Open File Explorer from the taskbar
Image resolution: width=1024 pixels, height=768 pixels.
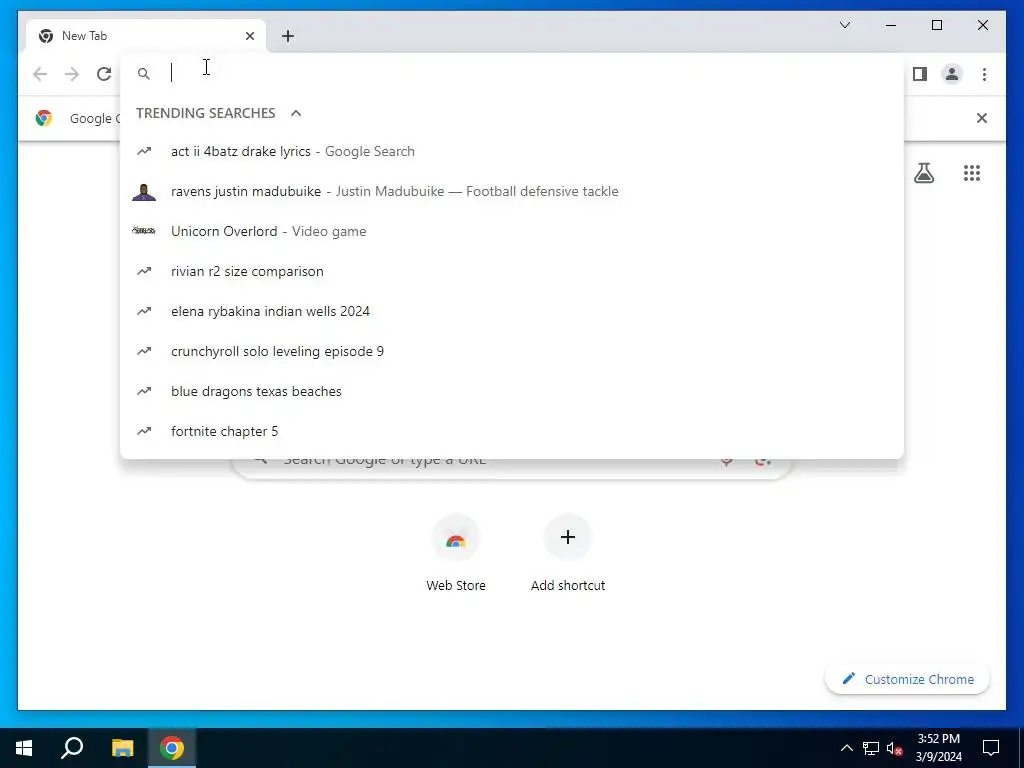[122, 748]
